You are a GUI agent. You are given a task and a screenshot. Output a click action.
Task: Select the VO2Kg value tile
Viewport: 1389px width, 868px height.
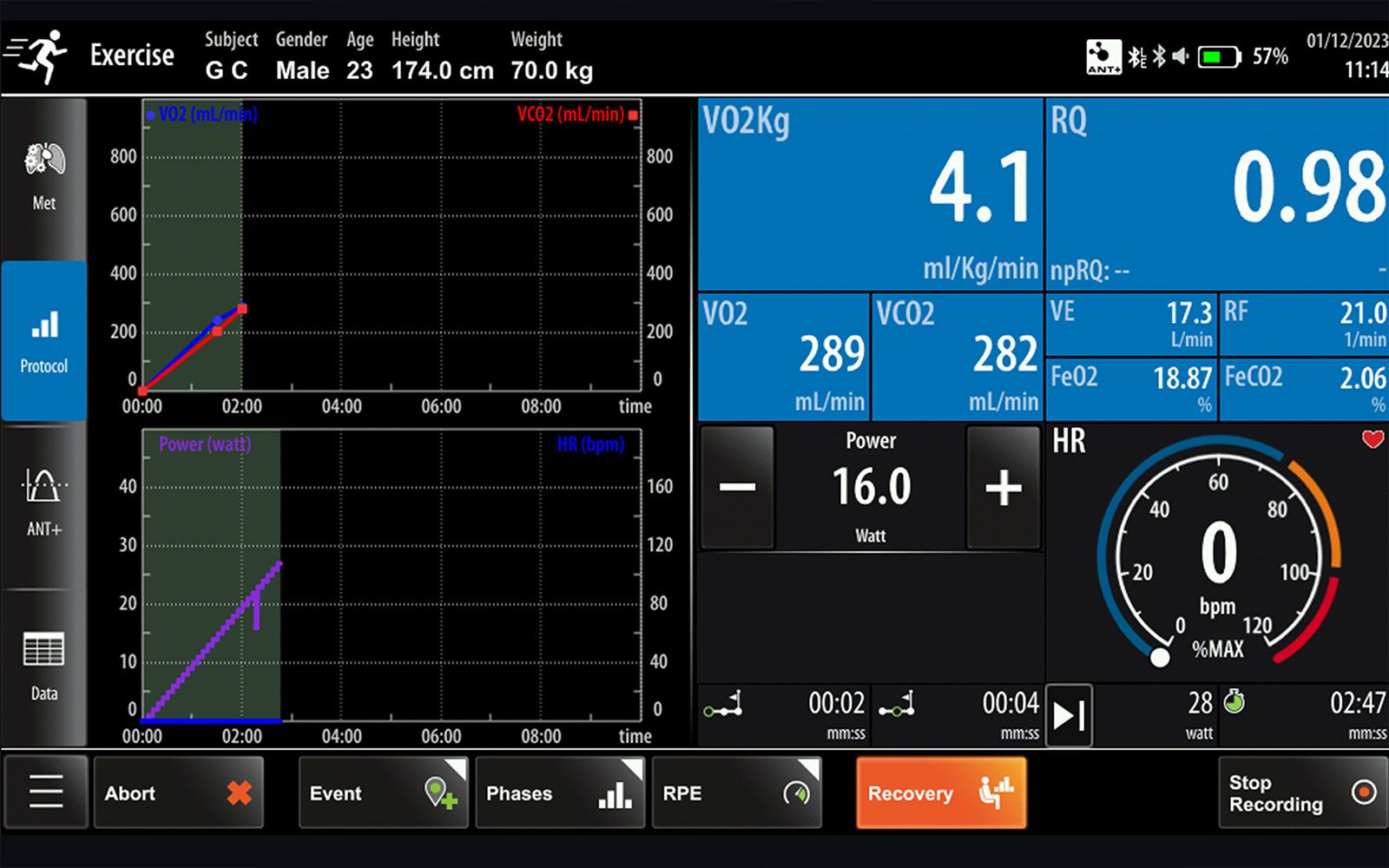(870, 193)
